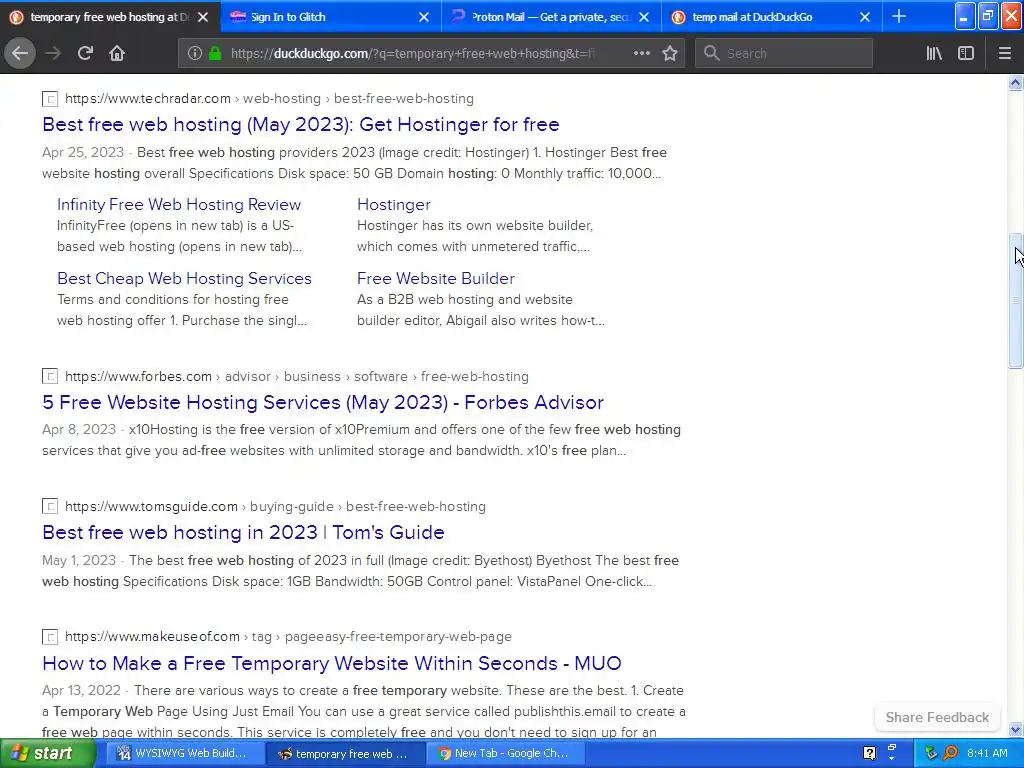Click the makeuseof result favicon
This screenshot has height=768, width=1024.
[50, 636]
